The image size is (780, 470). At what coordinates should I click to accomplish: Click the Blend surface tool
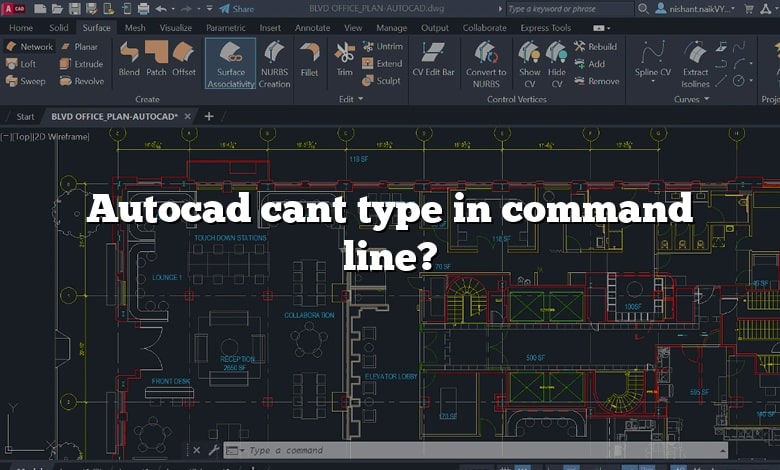[129, 59]
